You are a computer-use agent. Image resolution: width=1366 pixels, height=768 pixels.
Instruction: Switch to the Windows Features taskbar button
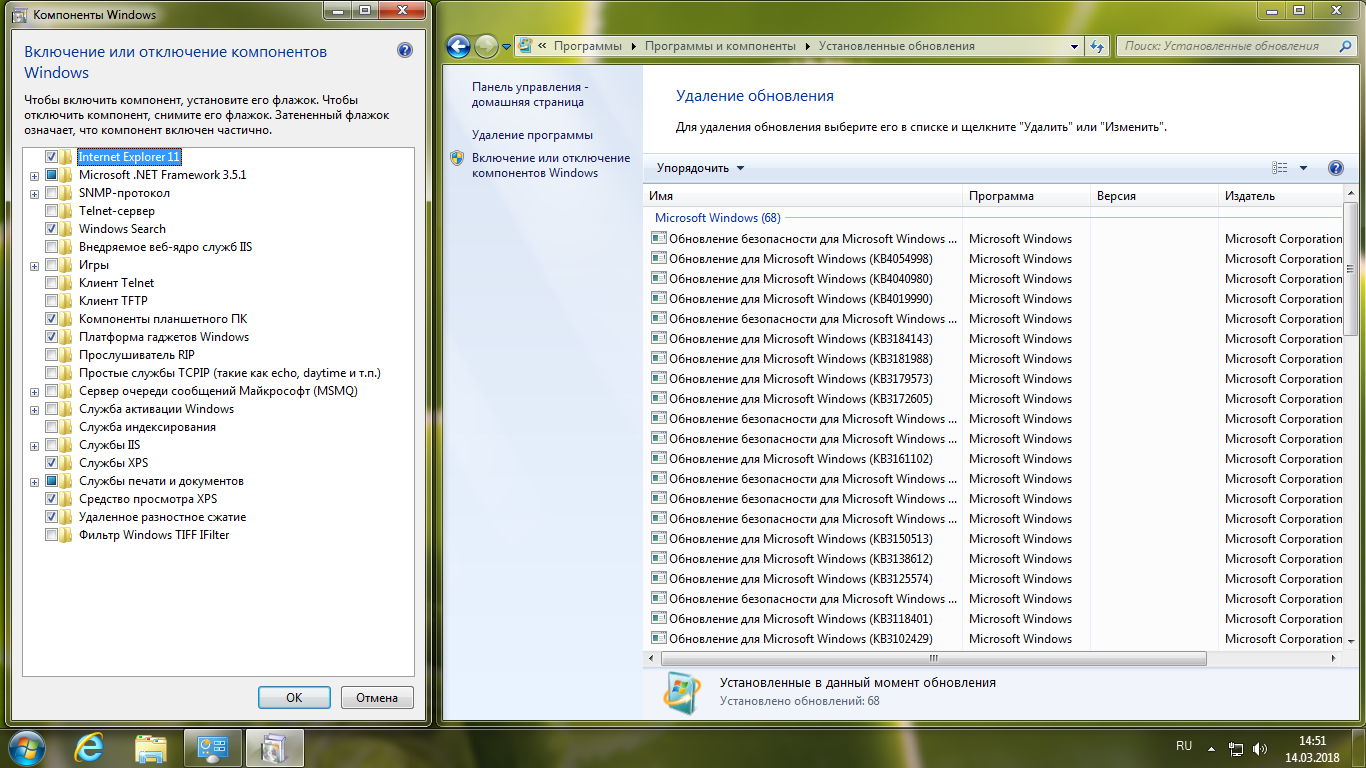tap(274, 747)
